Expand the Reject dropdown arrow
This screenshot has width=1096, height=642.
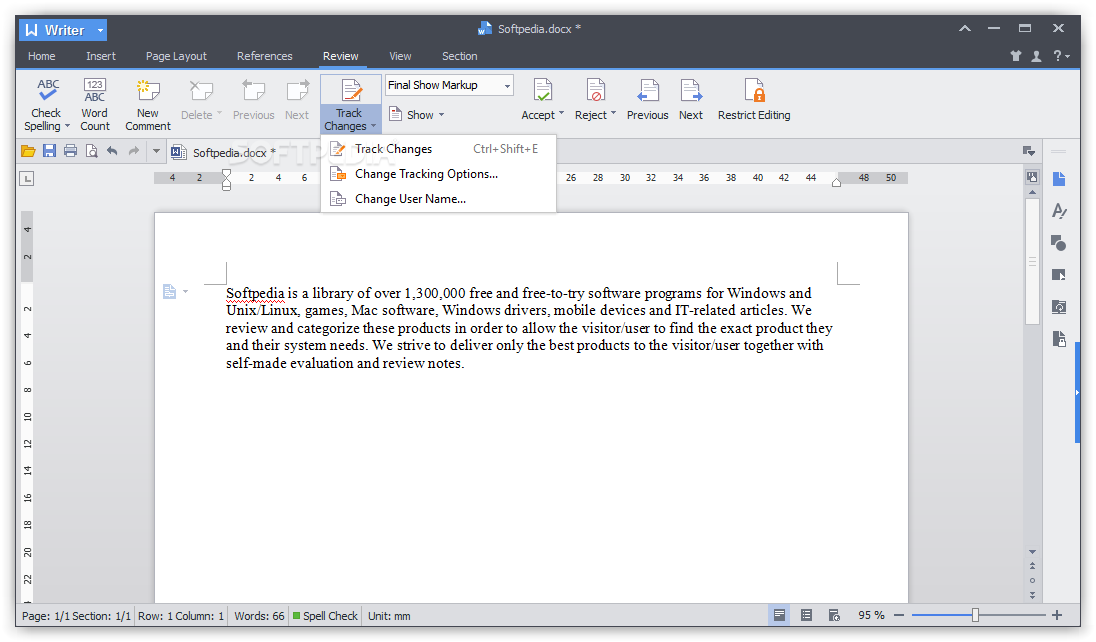pyautogui.click(x=614, y=113)
